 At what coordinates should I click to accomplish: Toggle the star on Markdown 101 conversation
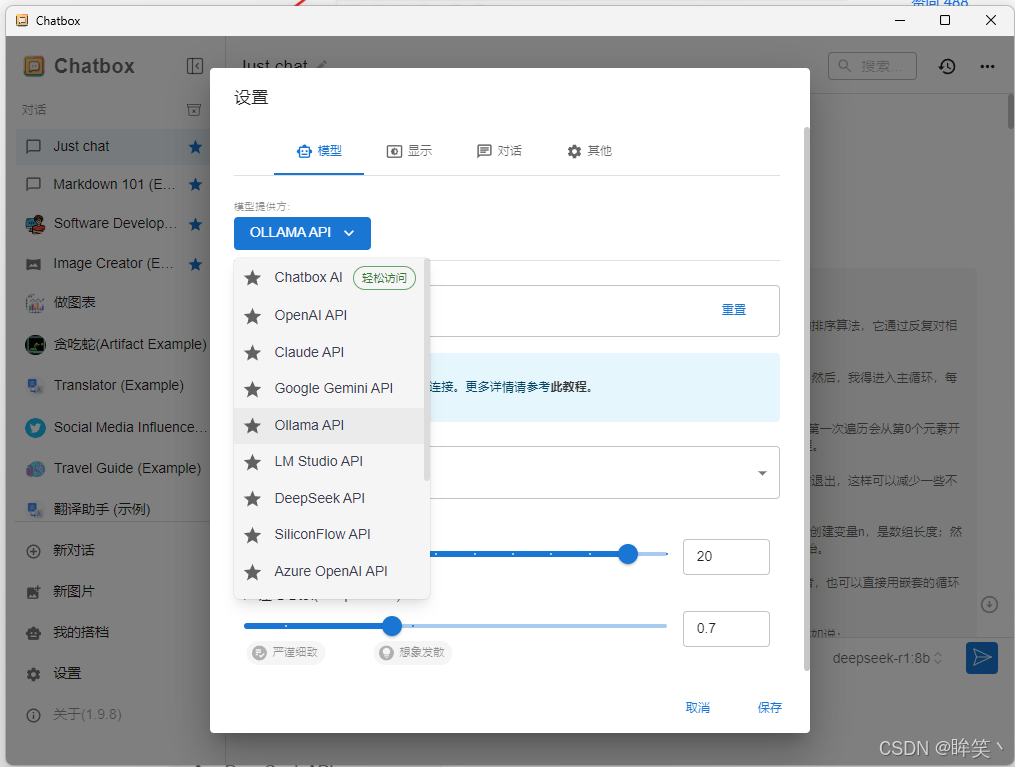tap(195, 184)
